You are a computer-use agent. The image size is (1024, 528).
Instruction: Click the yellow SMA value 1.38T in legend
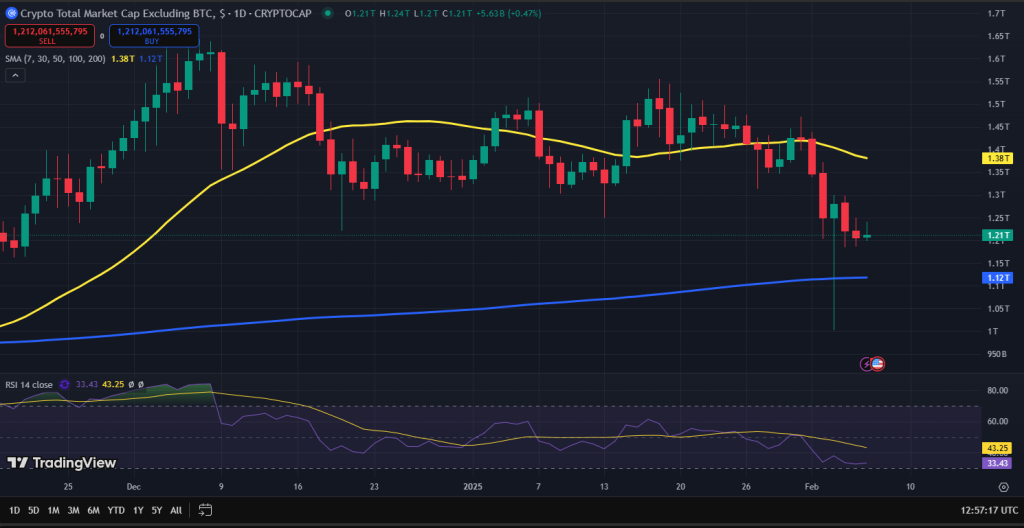123,58
